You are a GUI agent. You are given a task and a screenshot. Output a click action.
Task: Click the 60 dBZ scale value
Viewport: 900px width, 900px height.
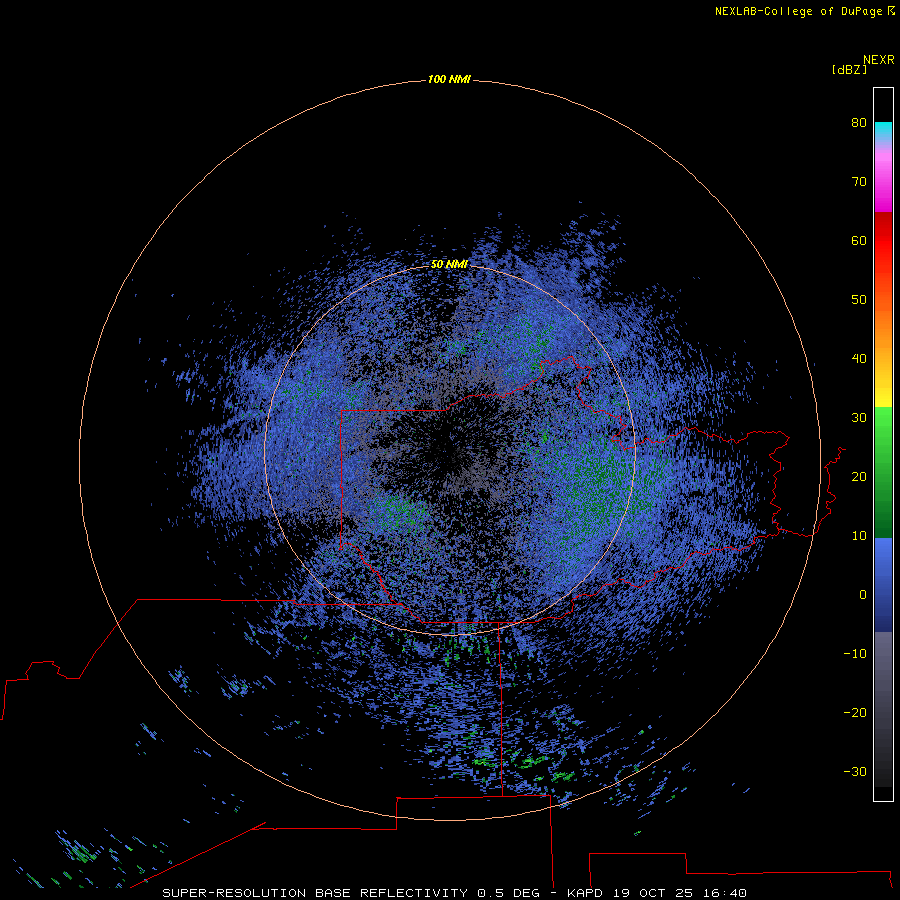click(x=859, y=240)
